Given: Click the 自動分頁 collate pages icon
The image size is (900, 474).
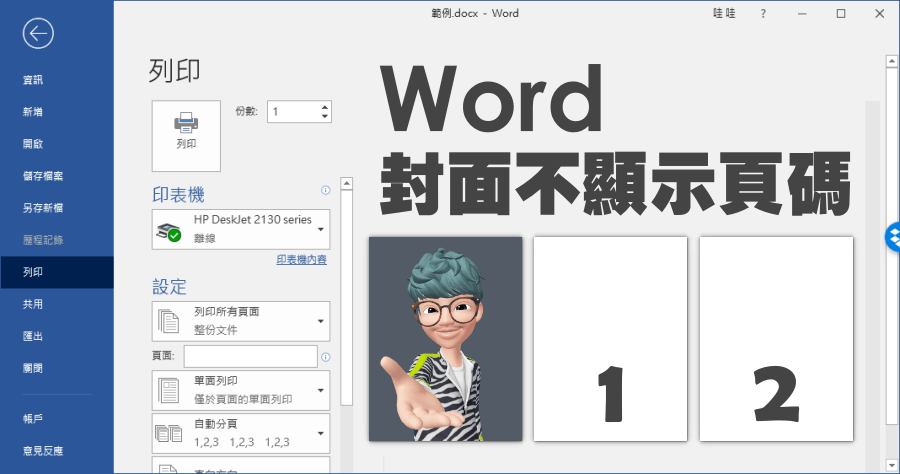Looking at the screenshot, I should tap(168, 433).
